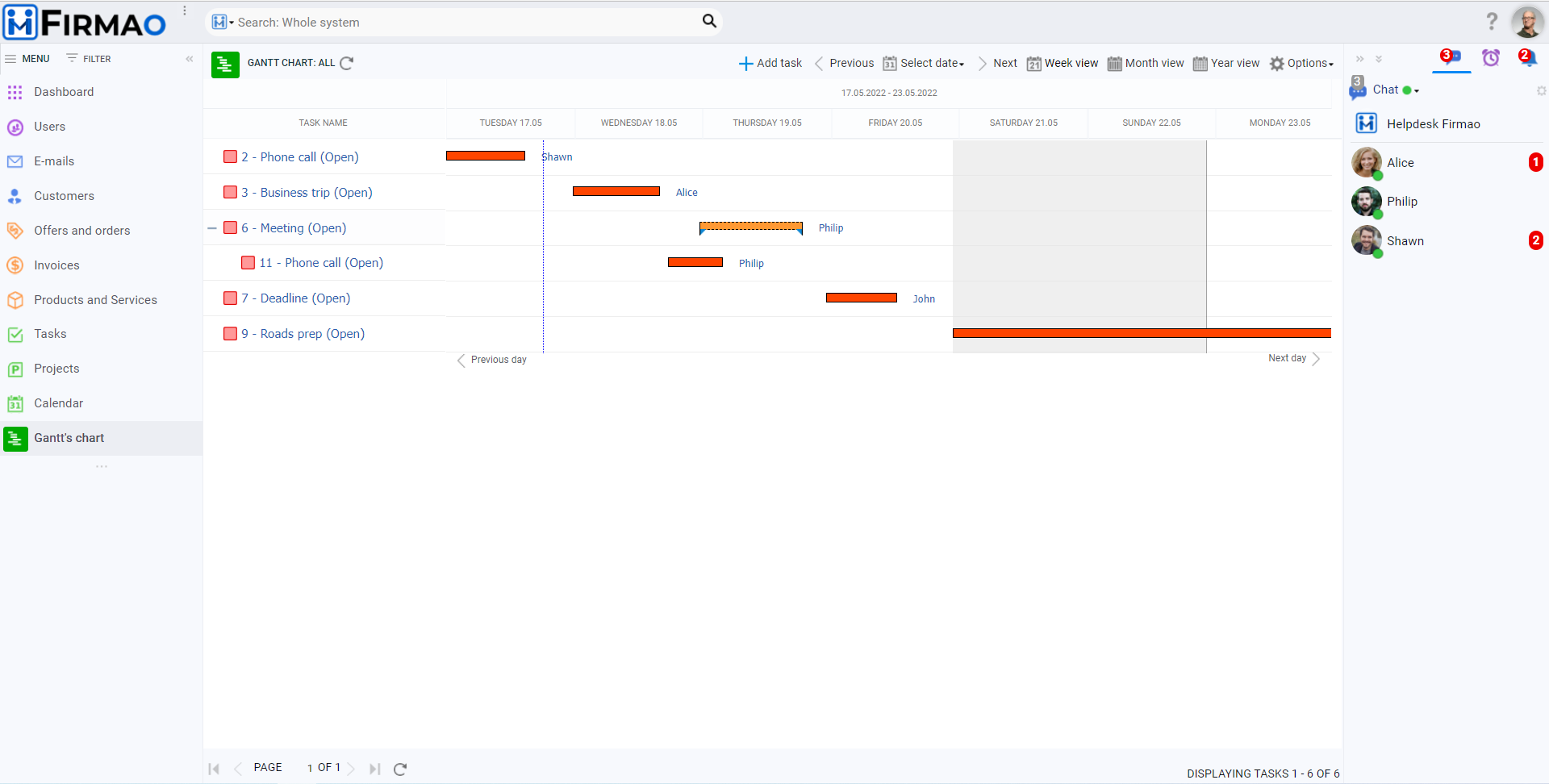
Task: Select the Alice business trip Gantt bar
Action: pyautogui.click(x=616, y=191)
